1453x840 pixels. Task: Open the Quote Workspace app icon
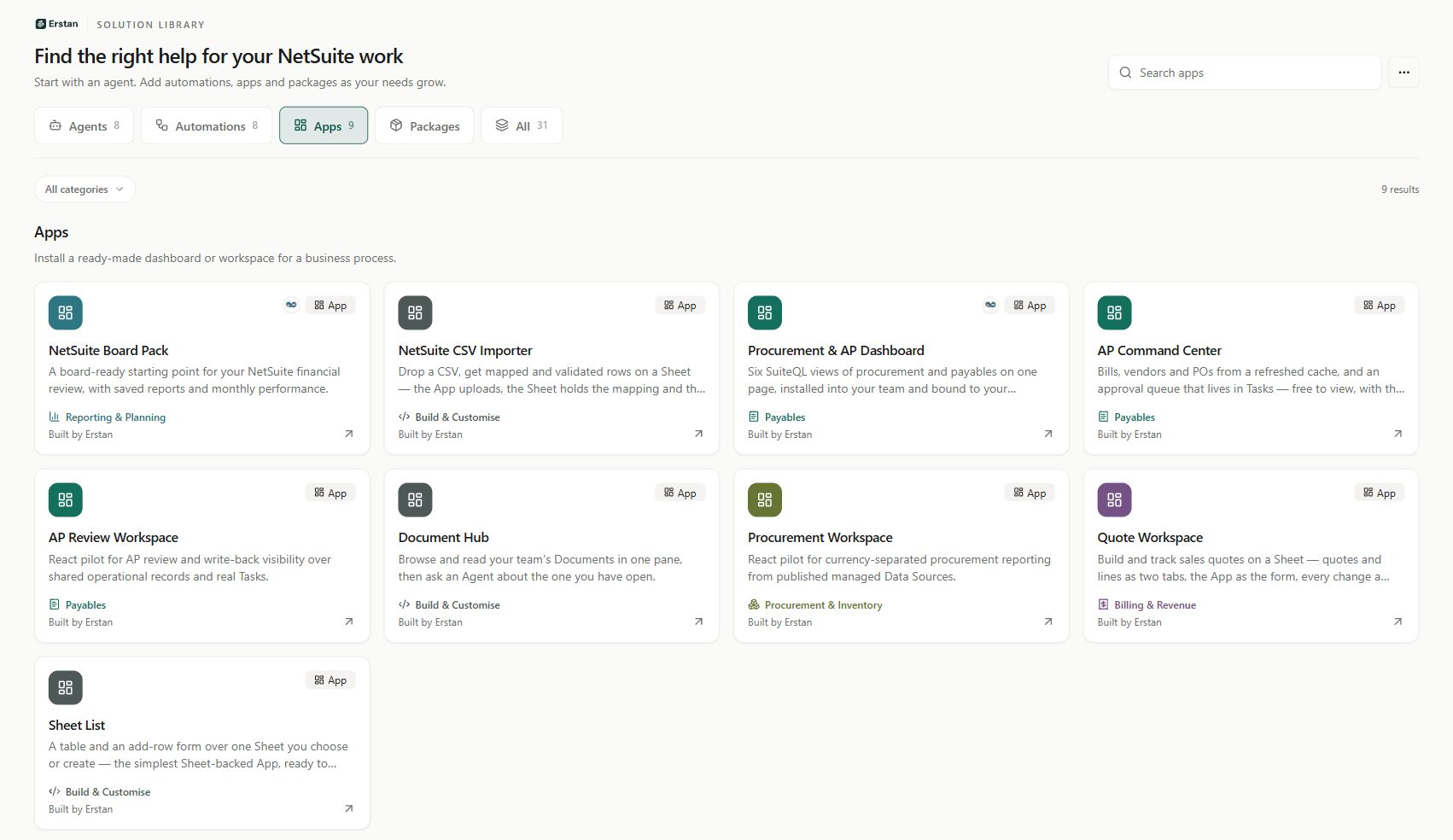coord(1114,499)
